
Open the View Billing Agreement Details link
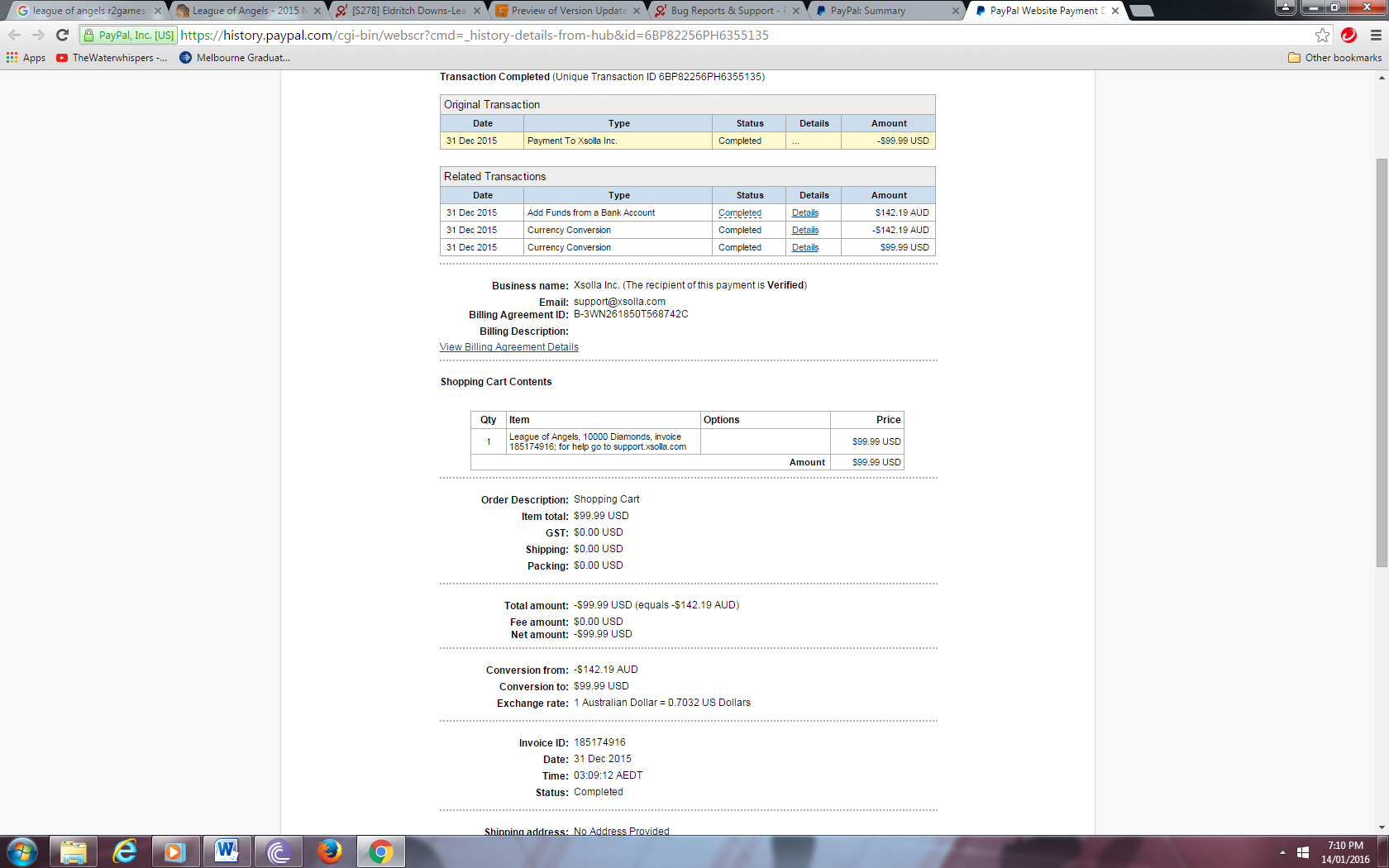click(x=508, y=347)
